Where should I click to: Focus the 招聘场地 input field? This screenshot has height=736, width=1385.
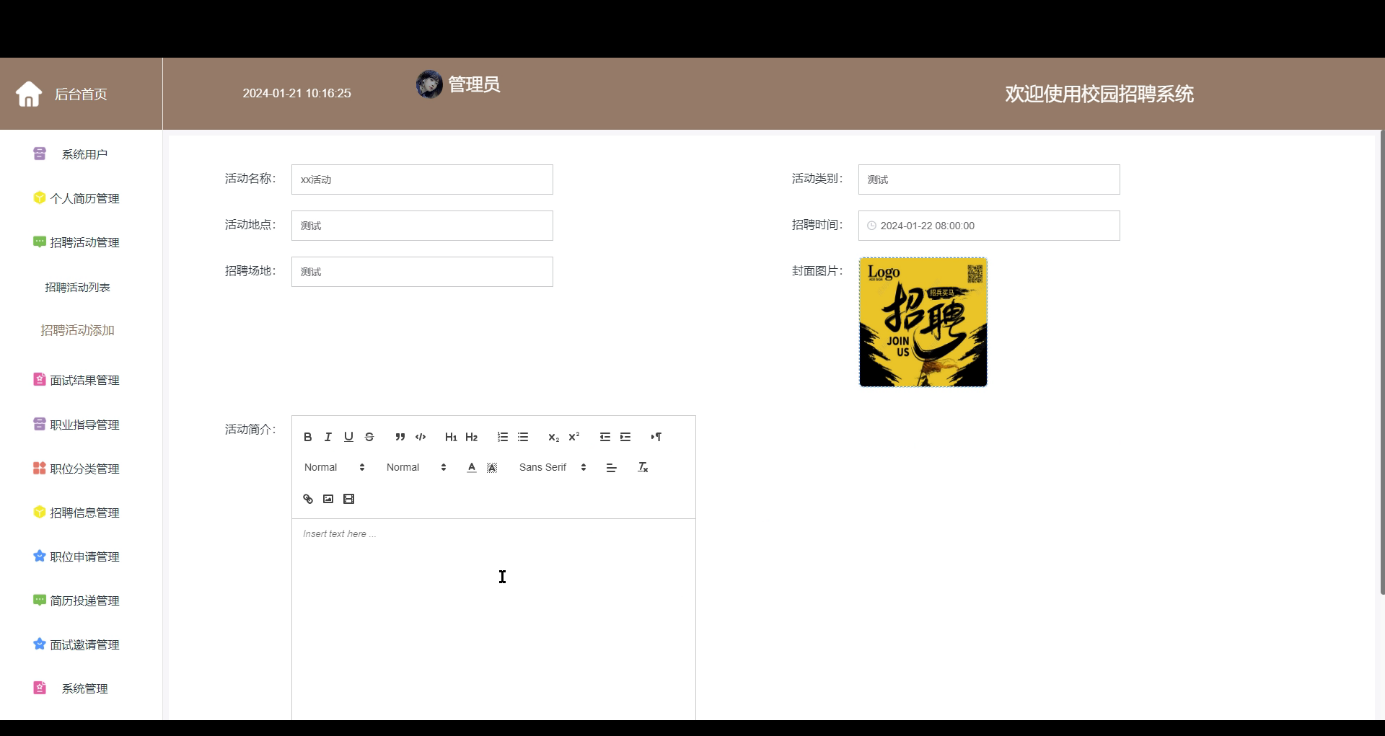(422, 271)
